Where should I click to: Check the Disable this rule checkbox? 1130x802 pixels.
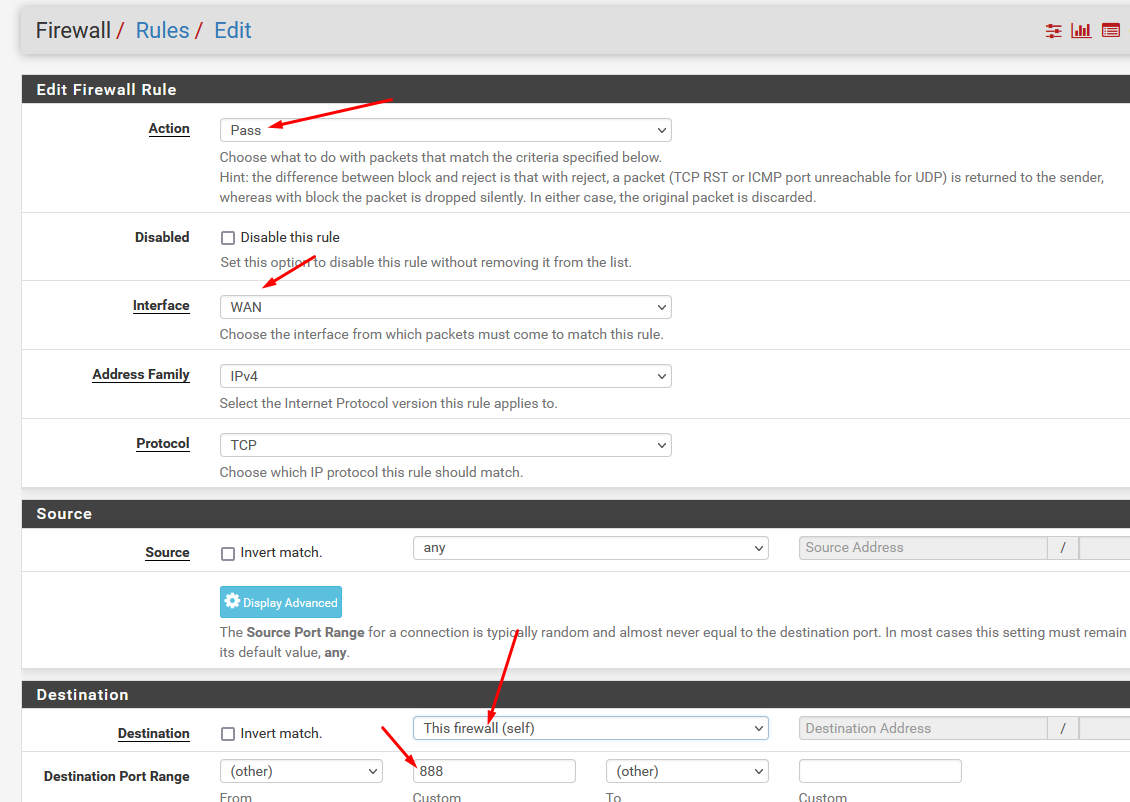coord(228,238)
